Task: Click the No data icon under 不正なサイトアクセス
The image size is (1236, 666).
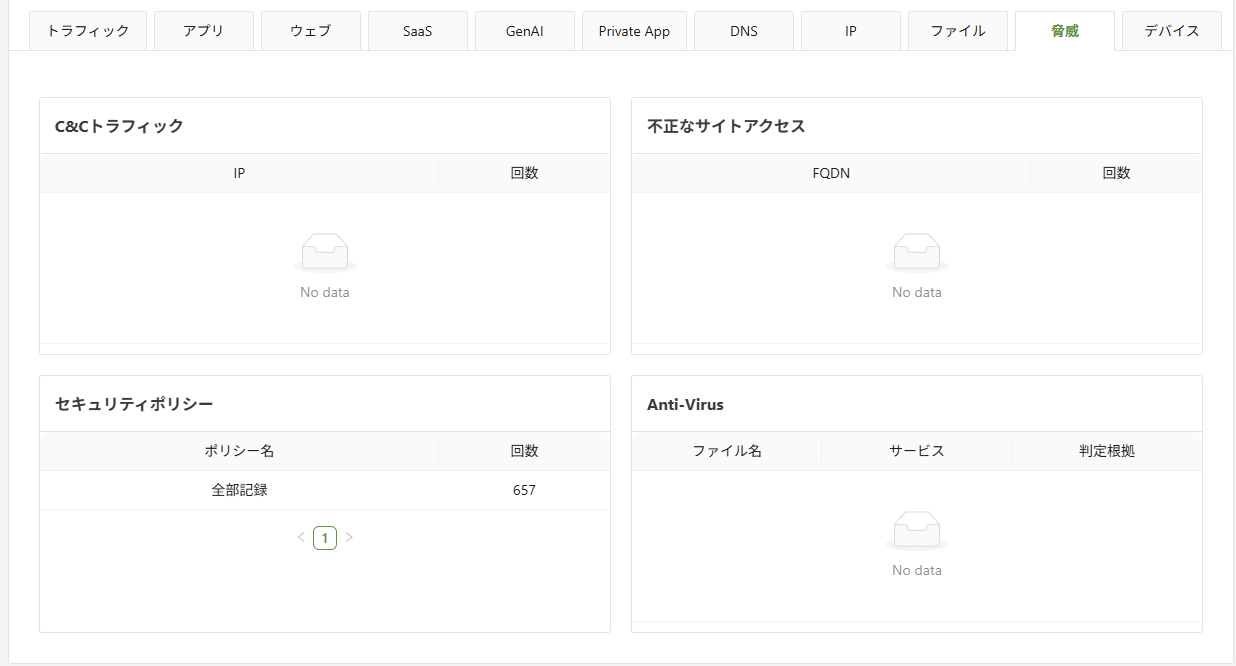Action: [x=916, y=252]
